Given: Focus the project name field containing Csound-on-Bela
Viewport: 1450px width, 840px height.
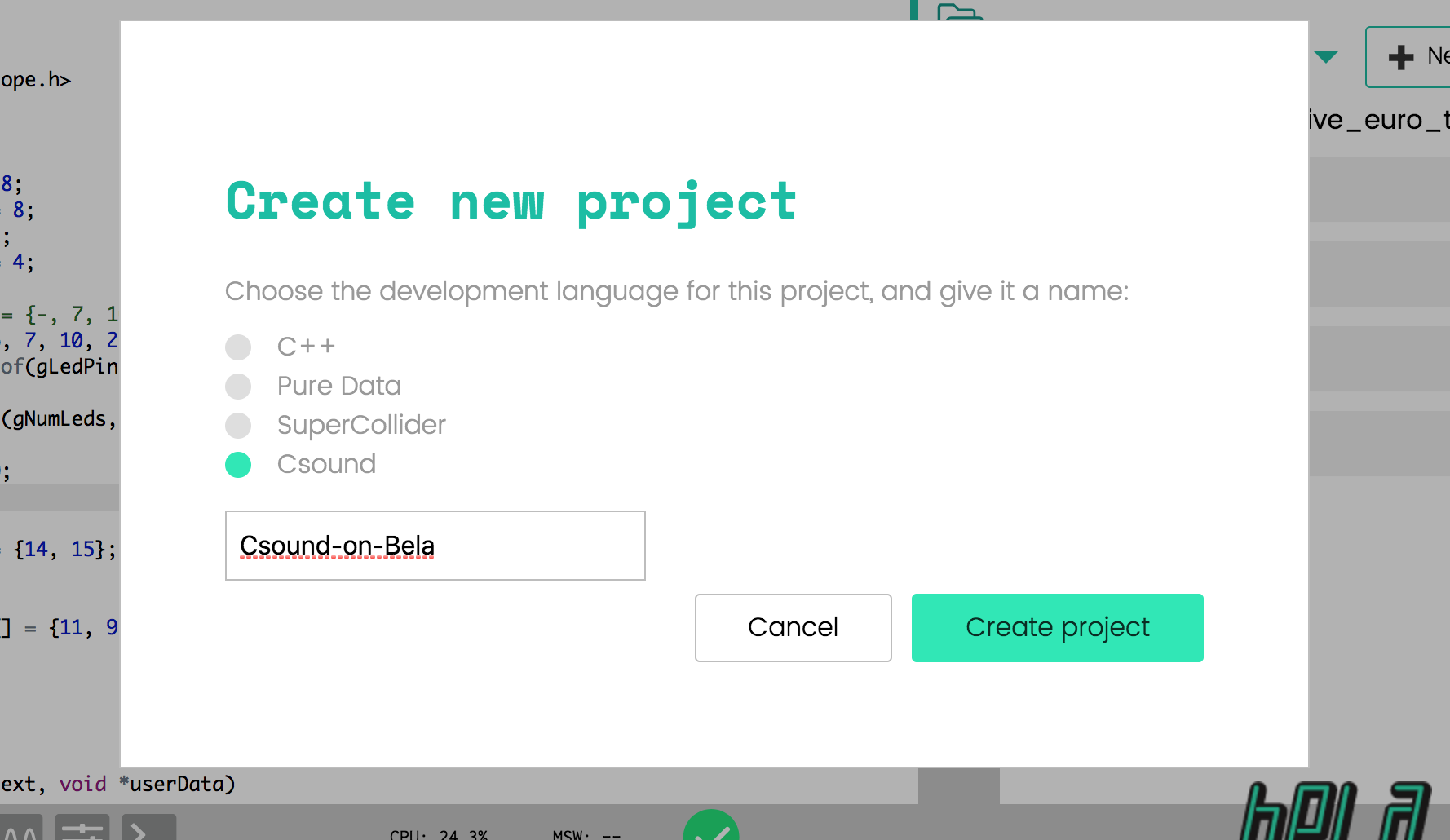Looking at the screenshot, I should pyautogui.click(x=435, y=546).
